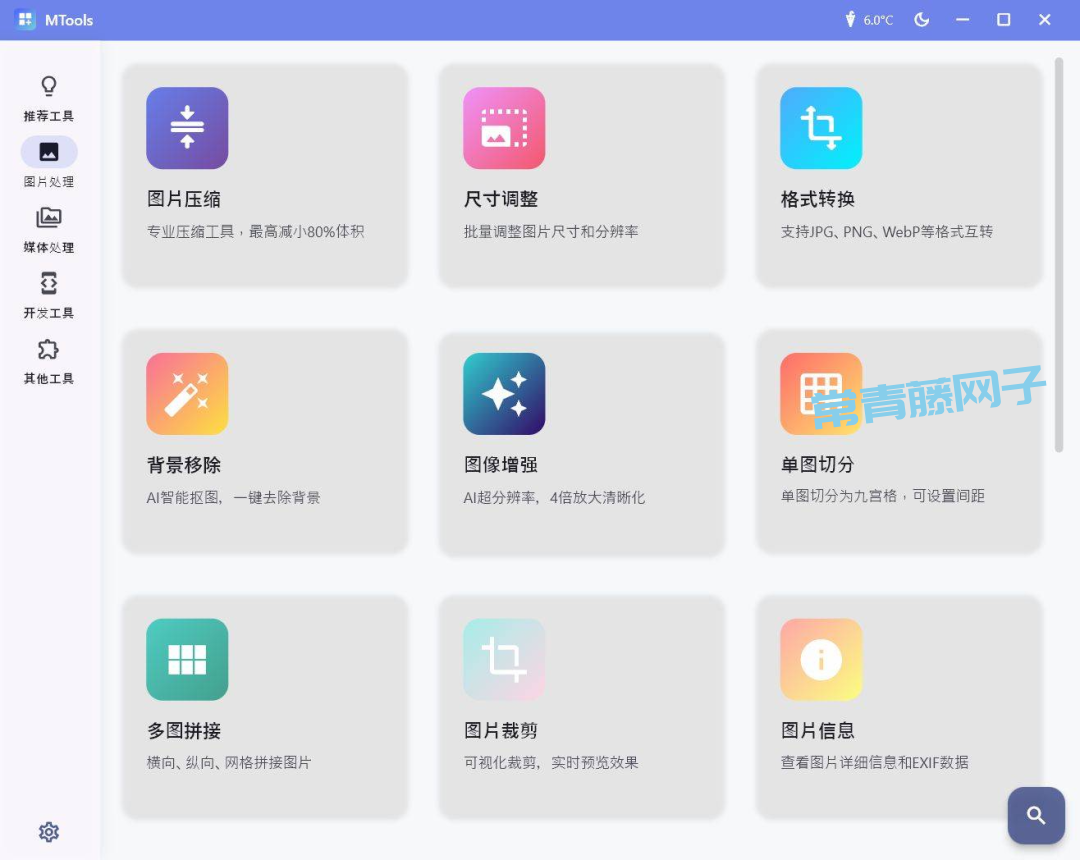
Task: Open settings via the gear icon
Action: coord(49,832)
